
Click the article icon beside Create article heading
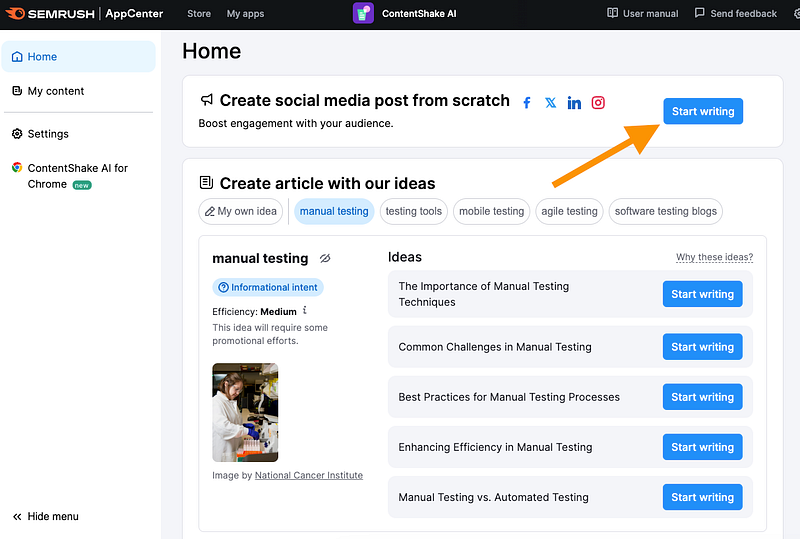[x=206, y=182]
